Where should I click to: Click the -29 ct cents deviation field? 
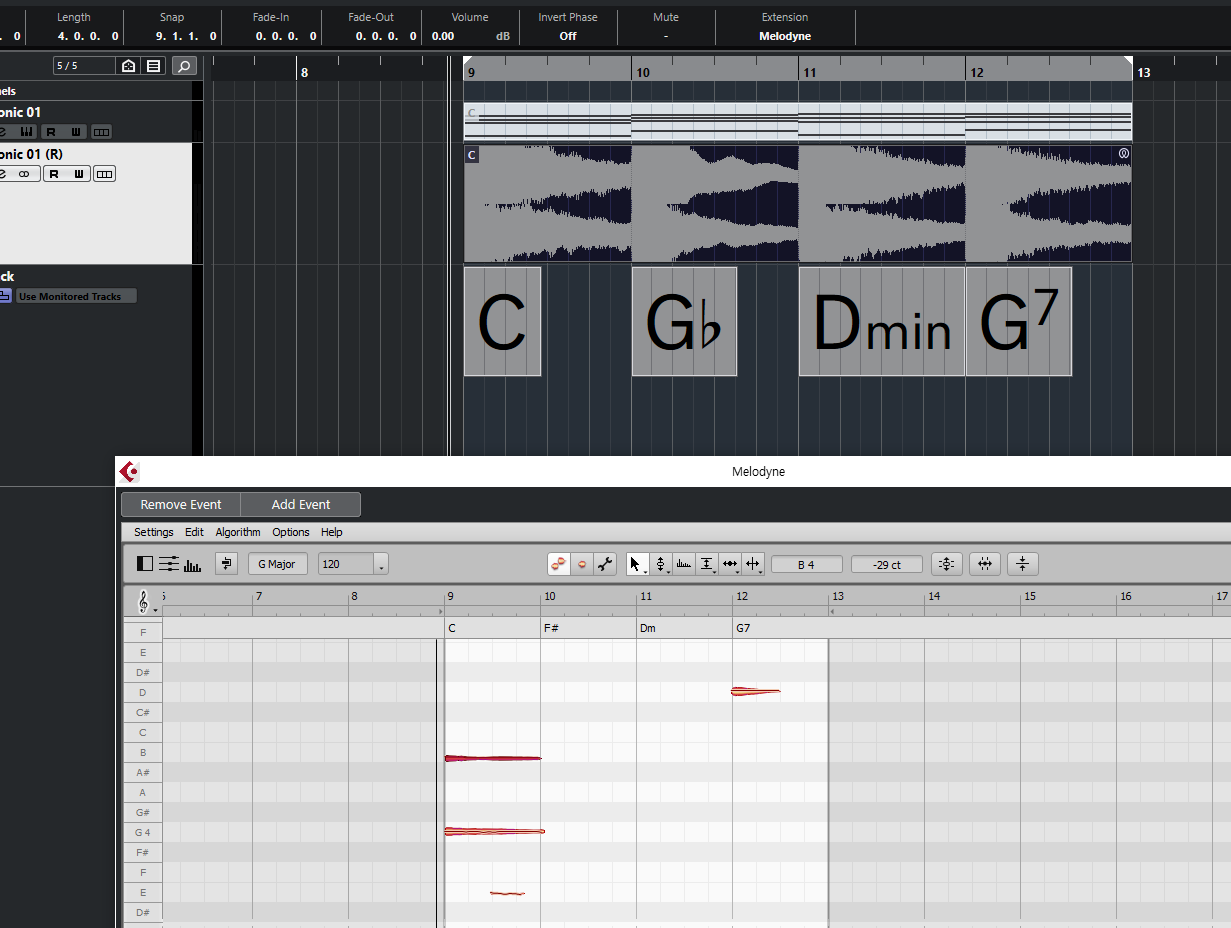[887, 565]
